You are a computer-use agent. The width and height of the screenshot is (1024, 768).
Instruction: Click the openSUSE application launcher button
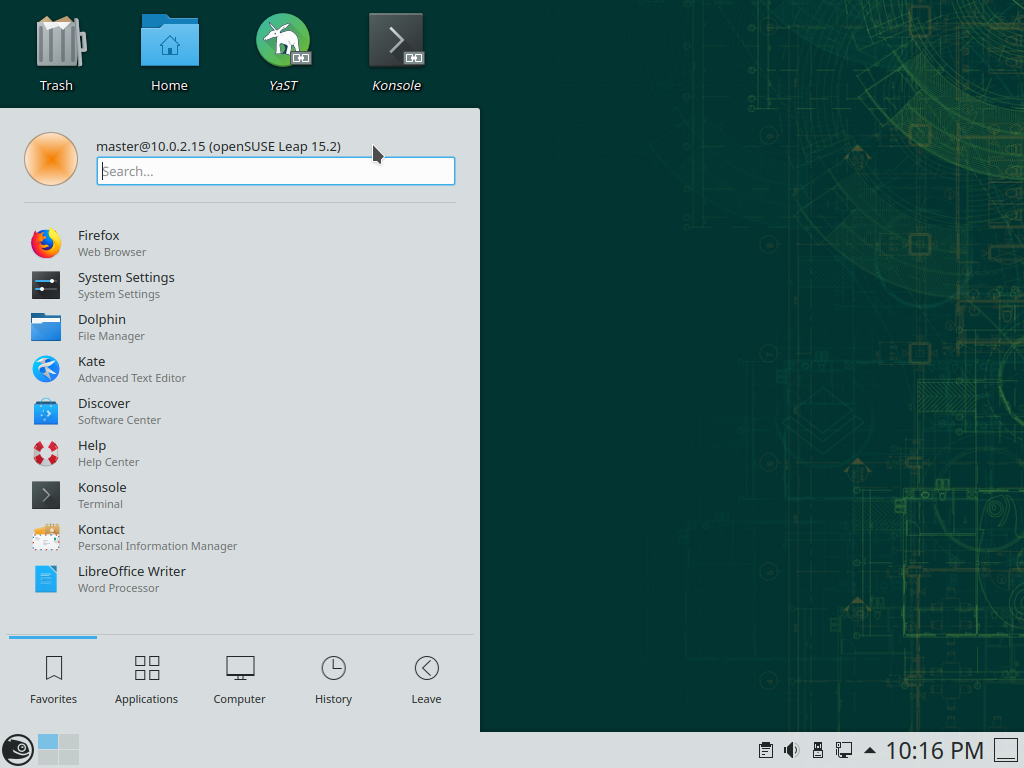(18, 750)
